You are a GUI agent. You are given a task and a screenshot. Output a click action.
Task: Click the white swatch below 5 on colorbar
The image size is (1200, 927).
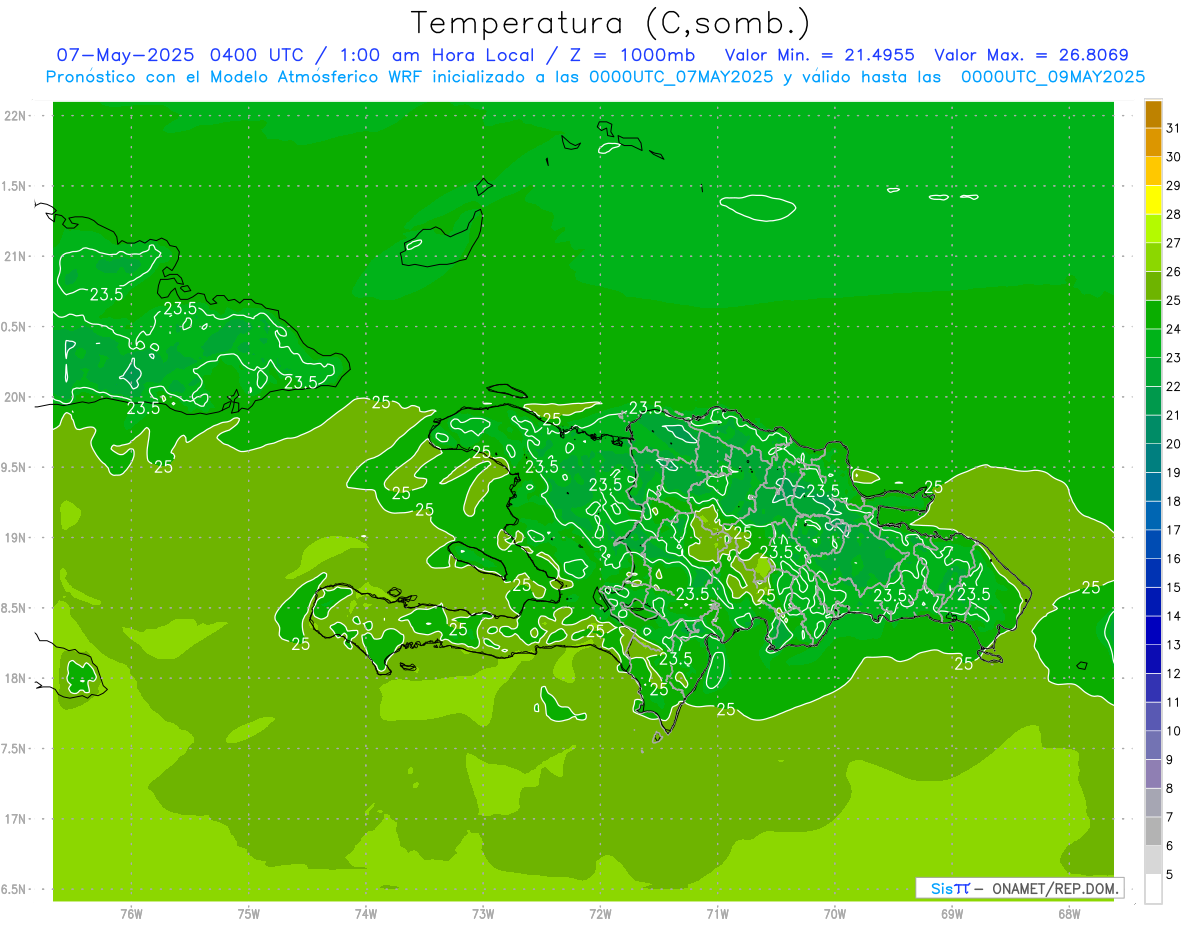pos(1153,889)
